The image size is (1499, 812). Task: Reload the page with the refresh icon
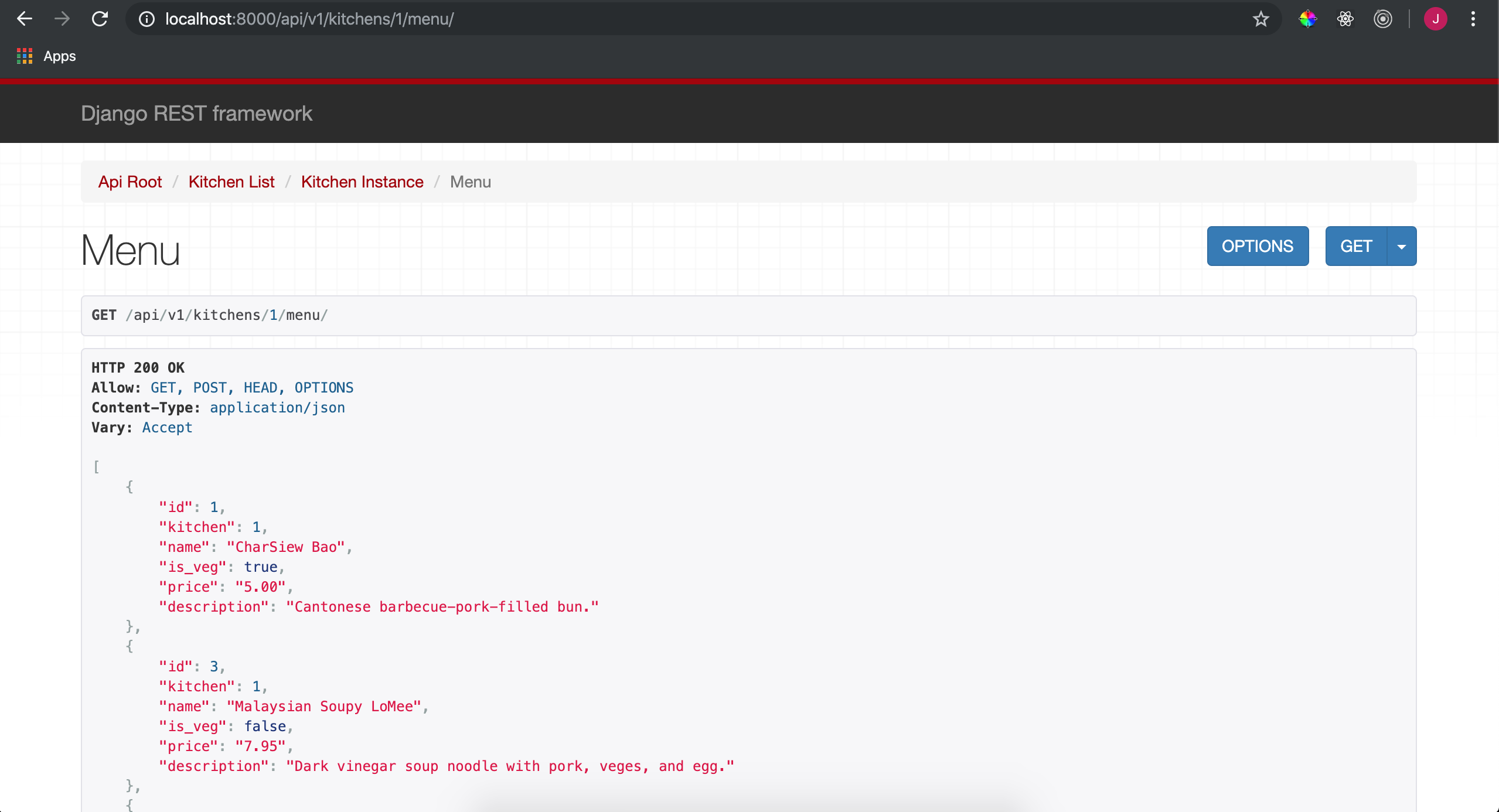coord(100,19)
